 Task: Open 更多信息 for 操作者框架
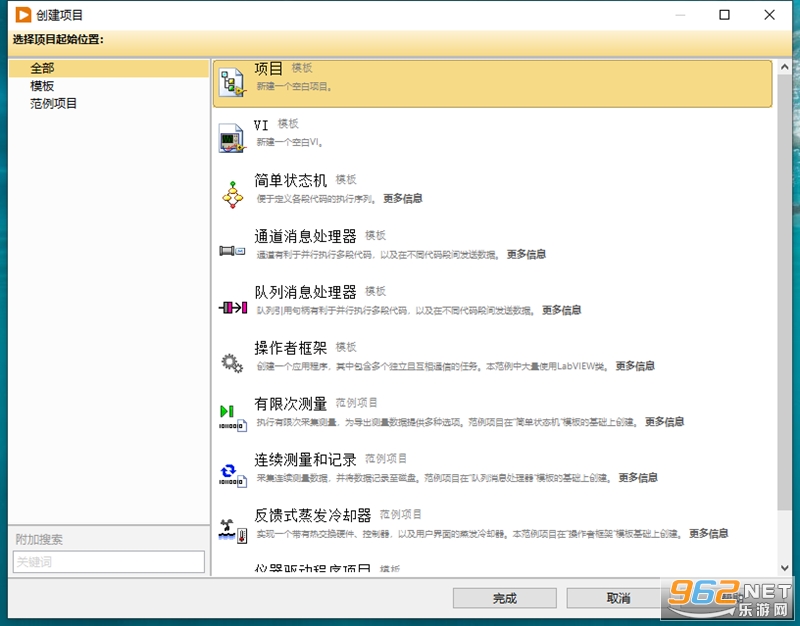[x=635, y=366]
